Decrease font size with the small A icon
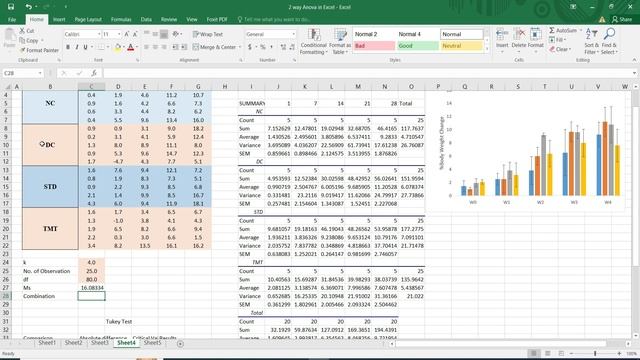640x360 pixels. tap(135, 34)
